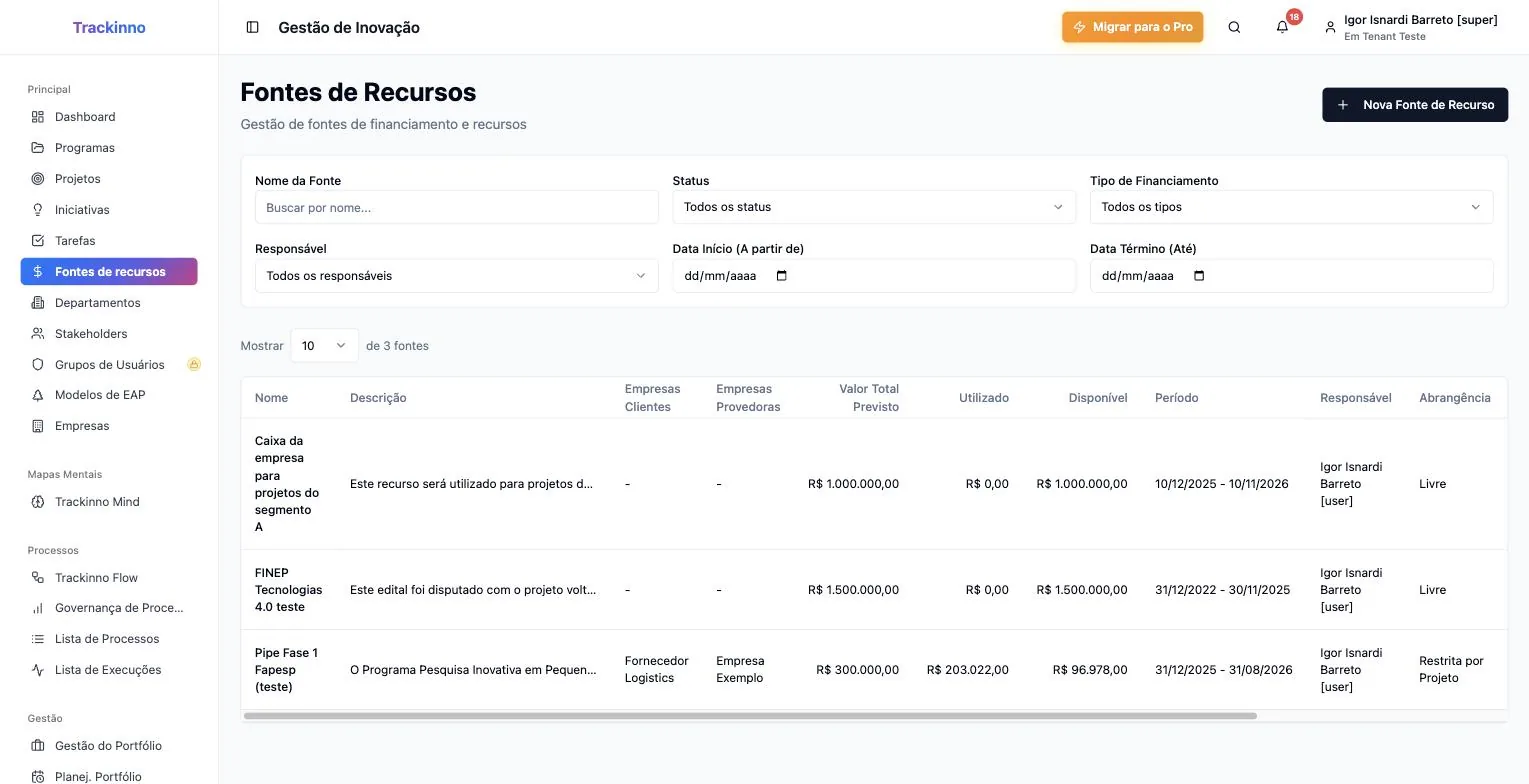Open the Tipo de Financiamento dropdown
Viewport: 1529px width, 784px height.
(x=1291, y=207)
